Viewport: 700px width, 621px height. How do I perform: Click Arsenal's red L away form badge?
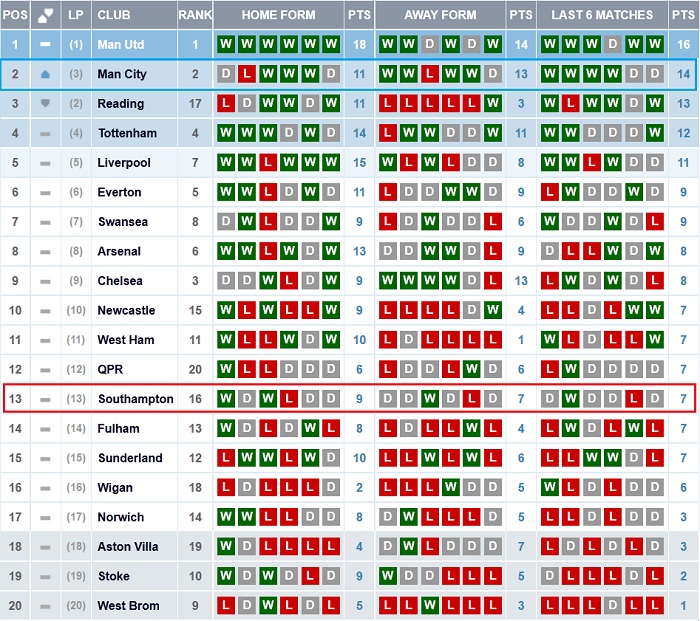point(492,251)
